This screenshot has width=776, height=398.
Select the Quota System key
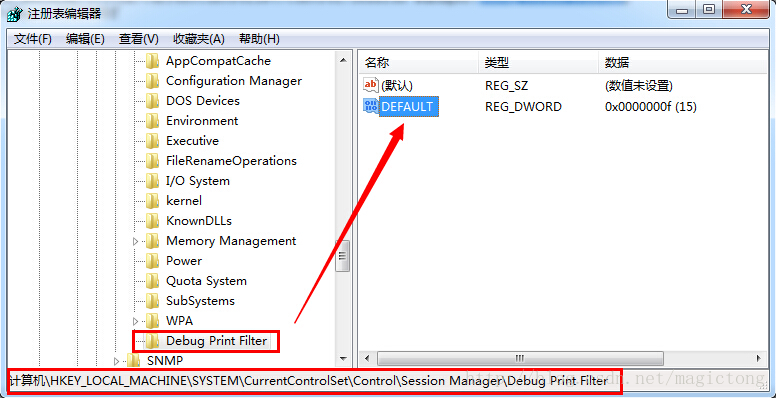[x=206, y=281]
